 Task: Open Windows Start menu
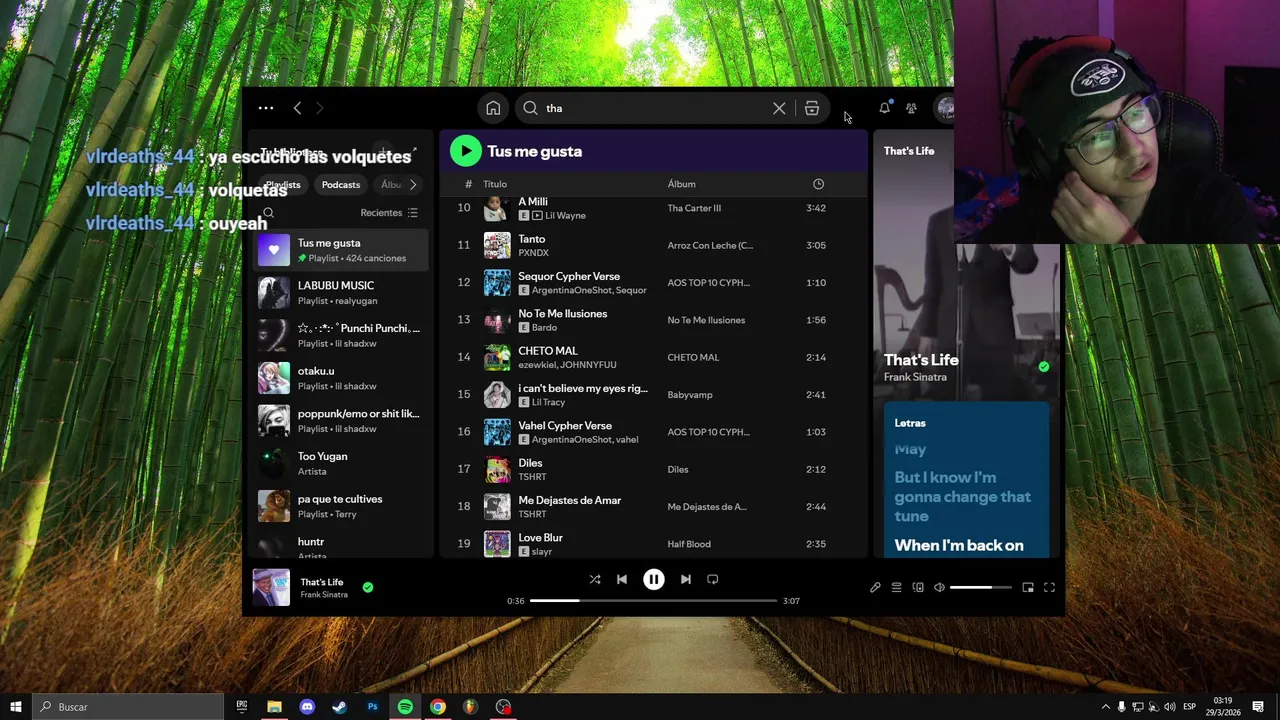click(x=16, y=707)
